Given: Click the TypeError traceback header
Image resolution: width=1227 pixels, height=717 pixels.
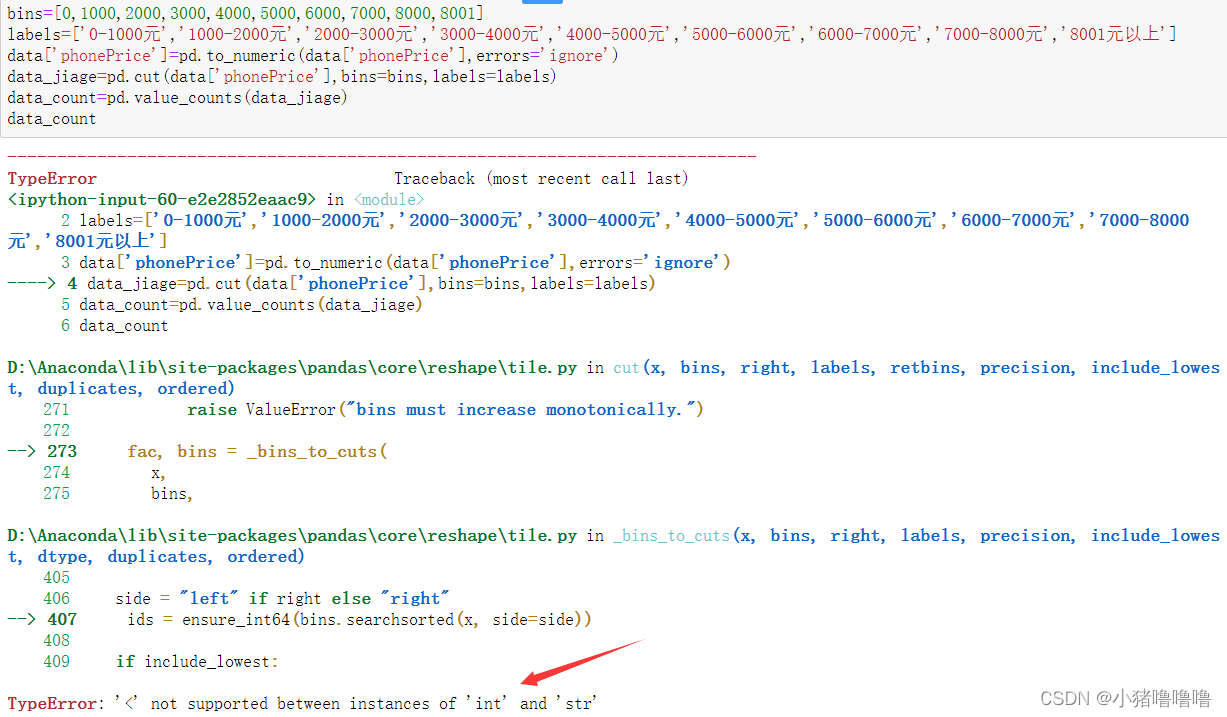Looking at the screenshot, I should tap(51, 178).
